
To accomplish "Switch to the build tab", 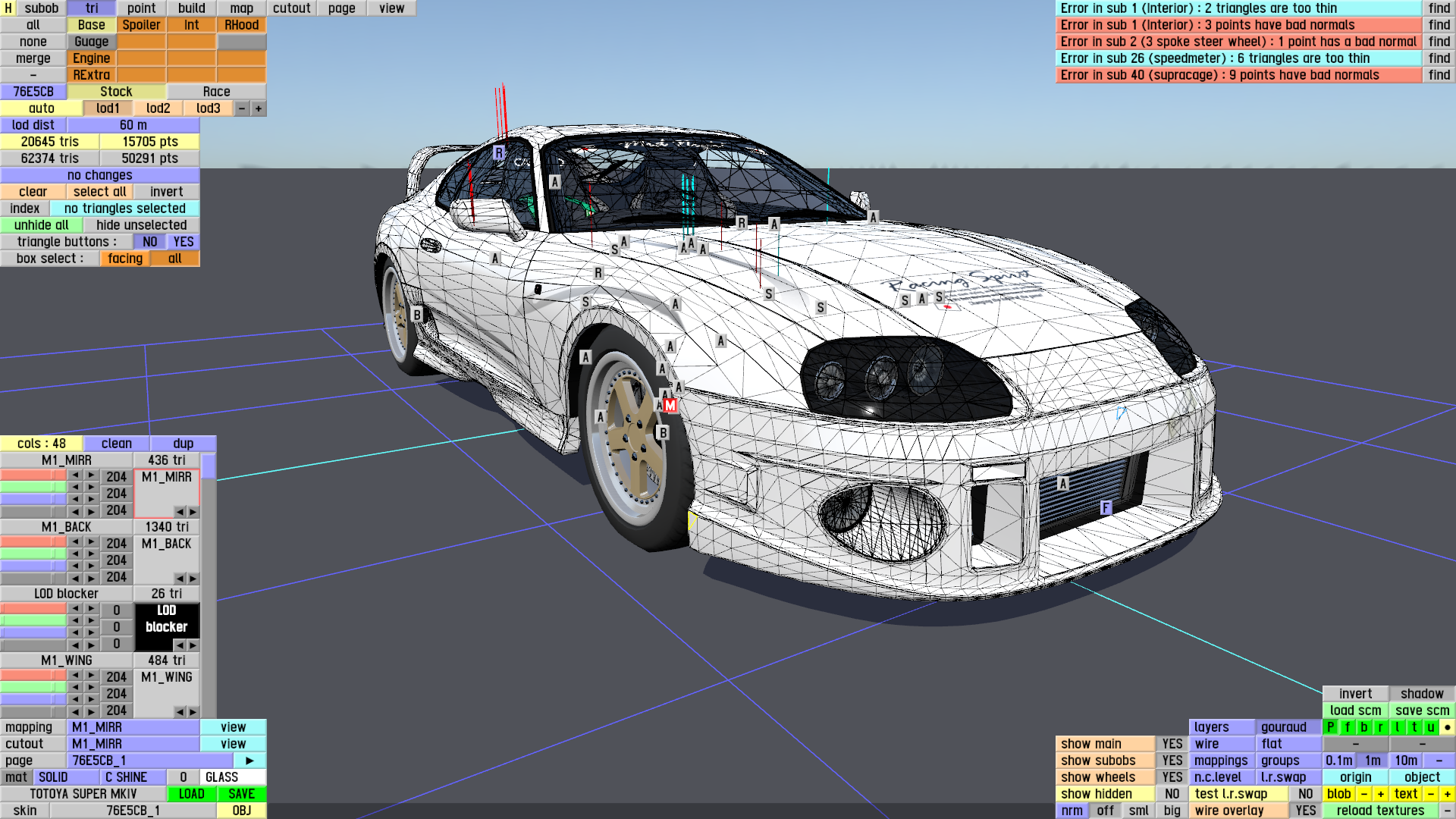I will (x=191, y=8).
